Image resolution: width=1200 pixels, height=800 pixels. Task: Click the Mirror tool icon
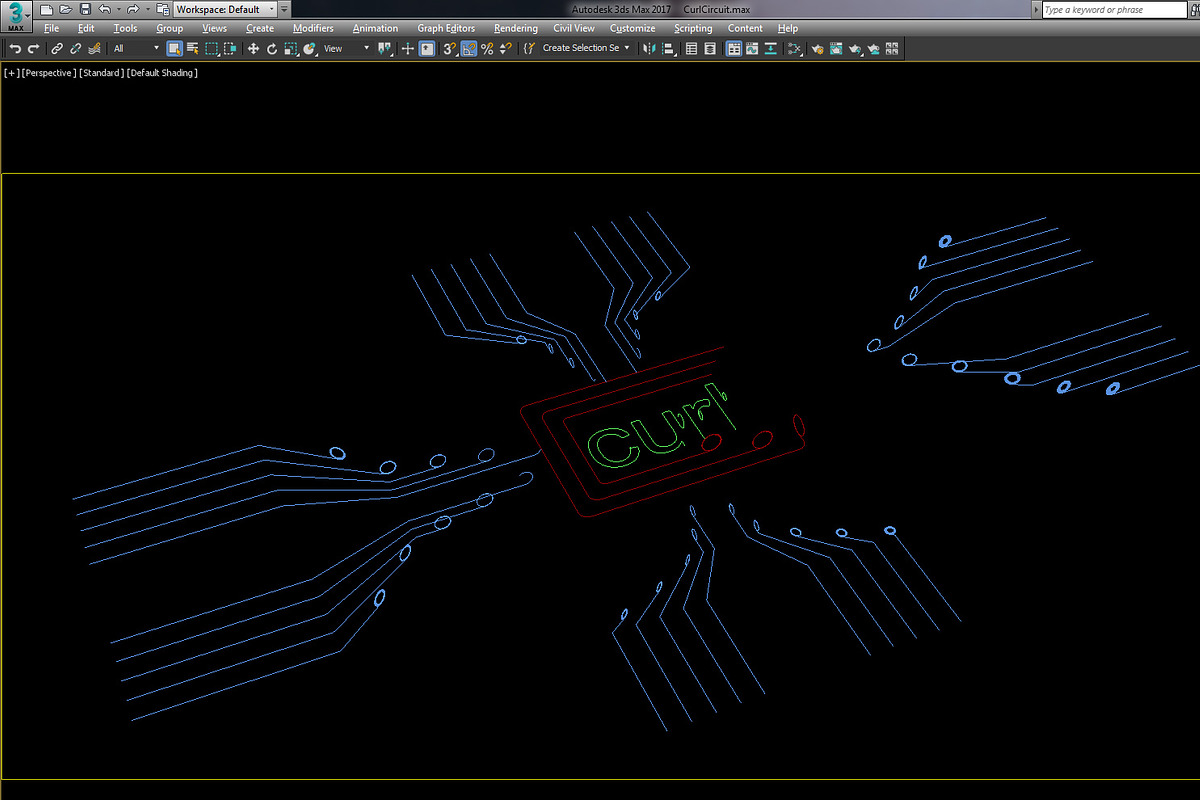(649, 48)
